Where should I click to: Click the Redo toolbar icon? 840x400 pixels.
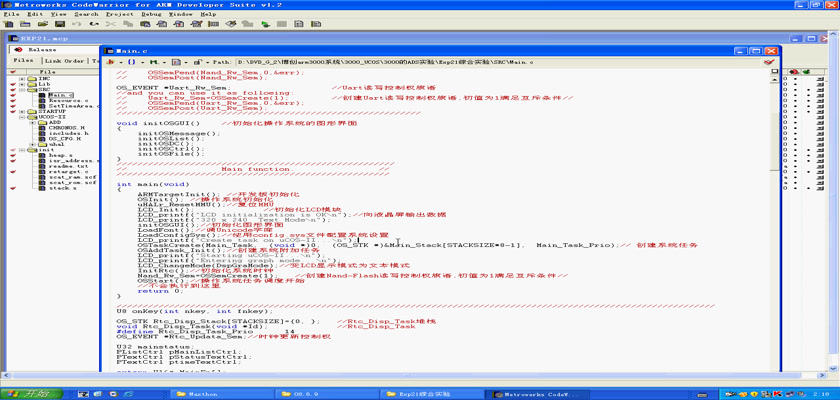click(x=94, y=24)
